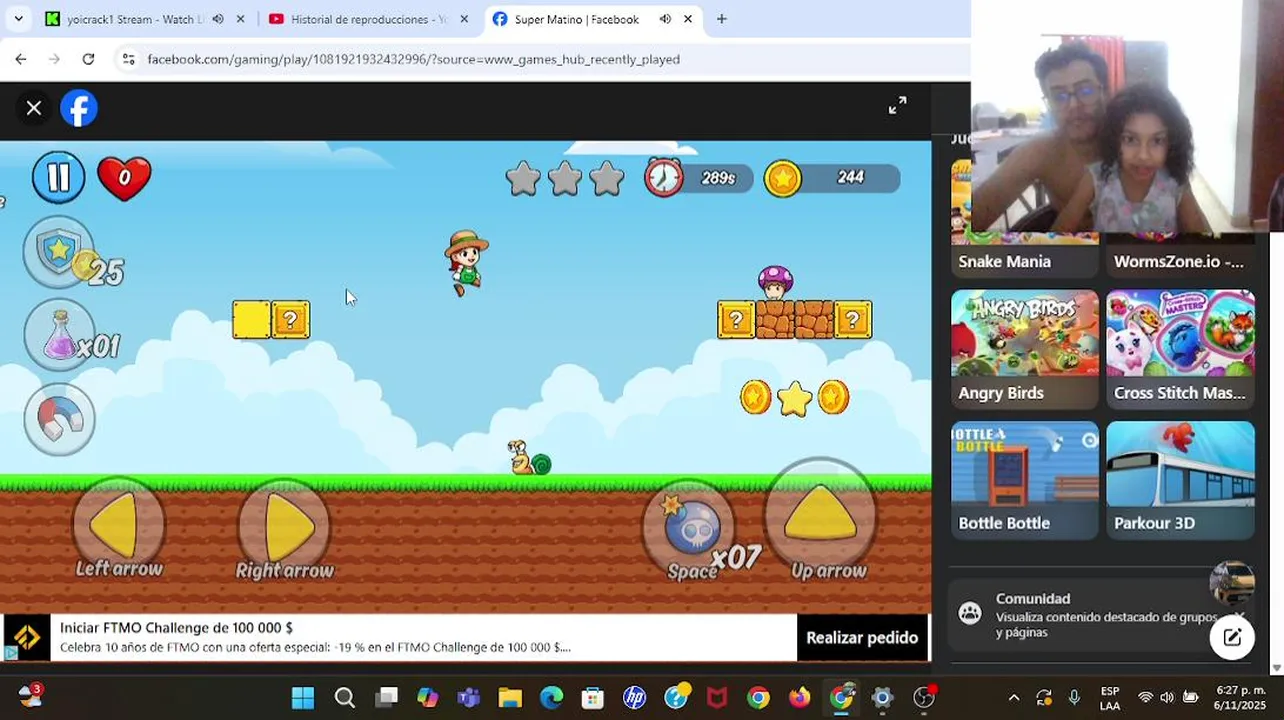Pause the game with the pause button
1284x720 pixels.
pyautogui.click(x=58, y=177)
